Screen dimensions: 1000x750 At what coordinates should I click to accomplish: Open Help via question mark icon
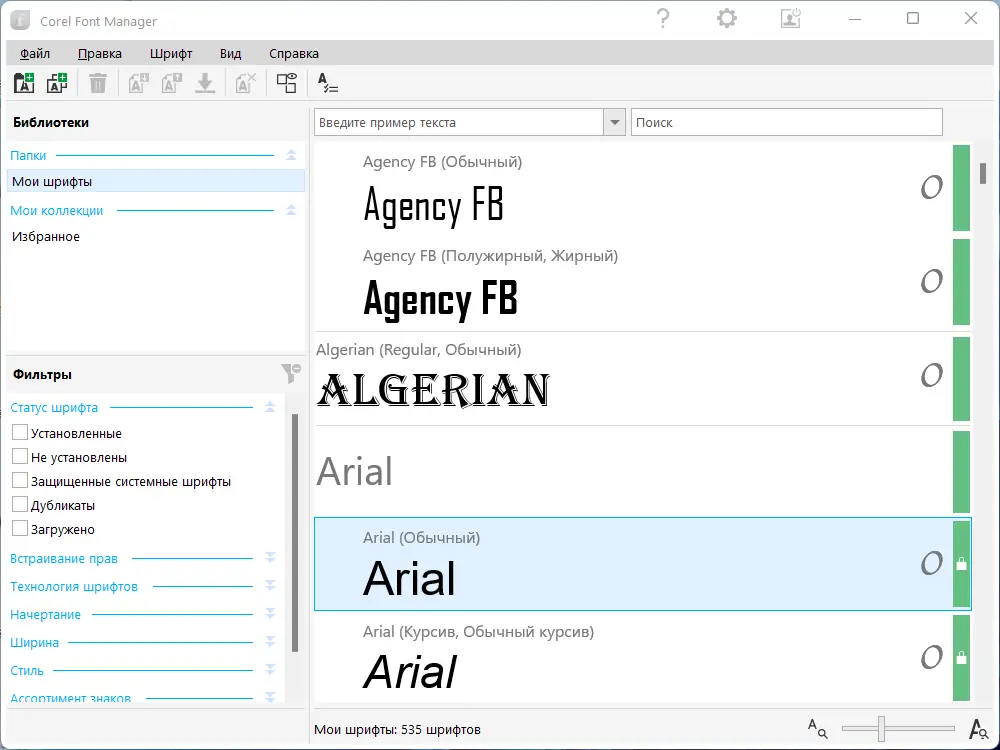point(663,18)
